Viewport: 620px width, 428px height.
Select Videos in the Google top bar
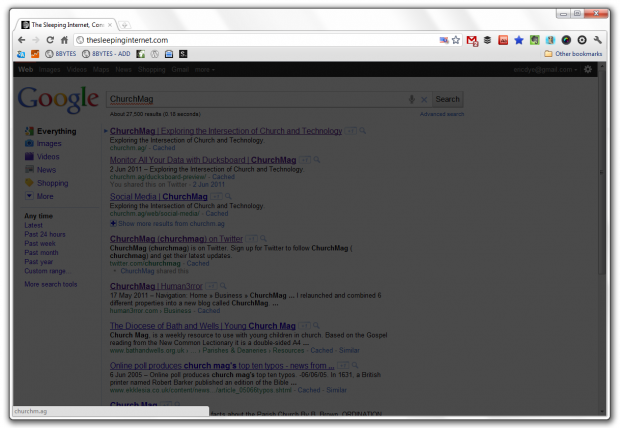pos(77,70)
